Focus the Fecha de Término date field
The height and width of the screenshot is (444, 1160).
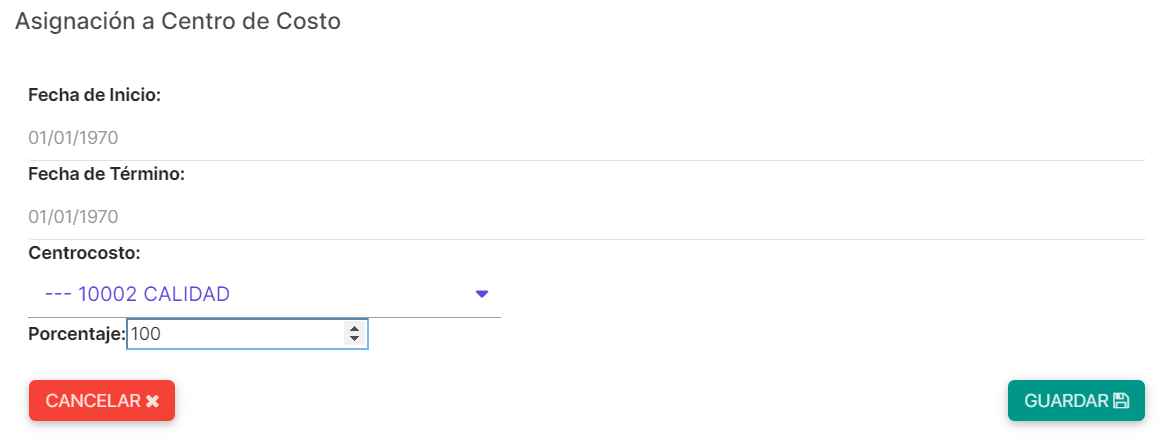point(586,217)
